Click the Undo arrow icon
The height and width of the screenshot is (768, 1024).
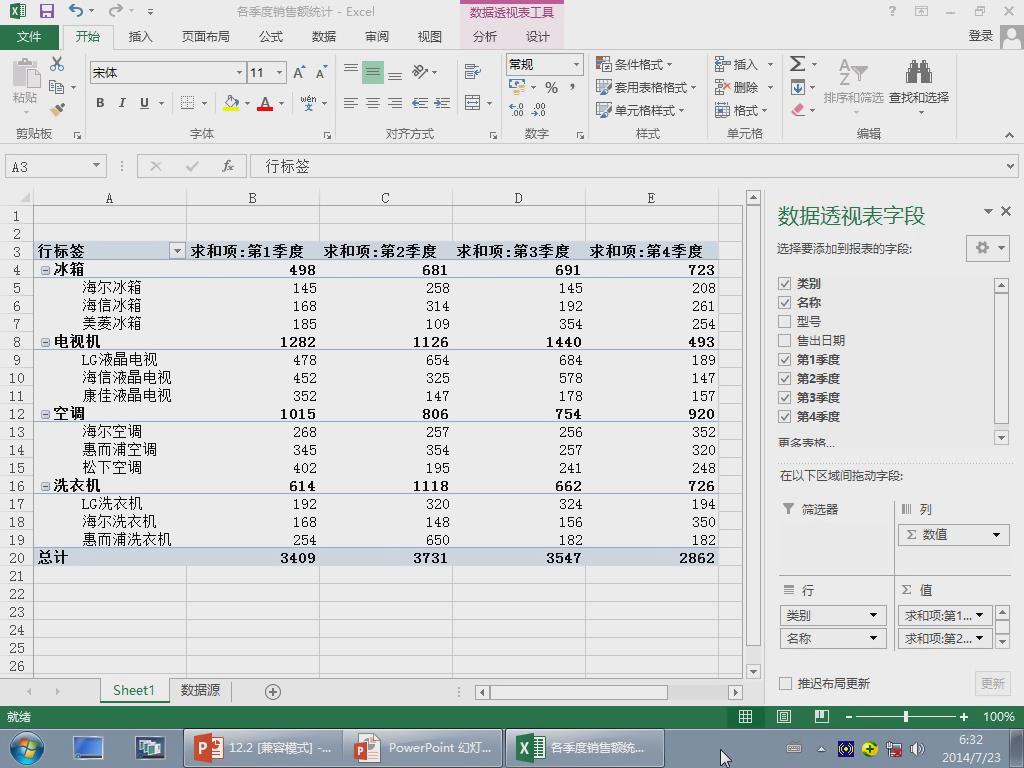(76, 10)
